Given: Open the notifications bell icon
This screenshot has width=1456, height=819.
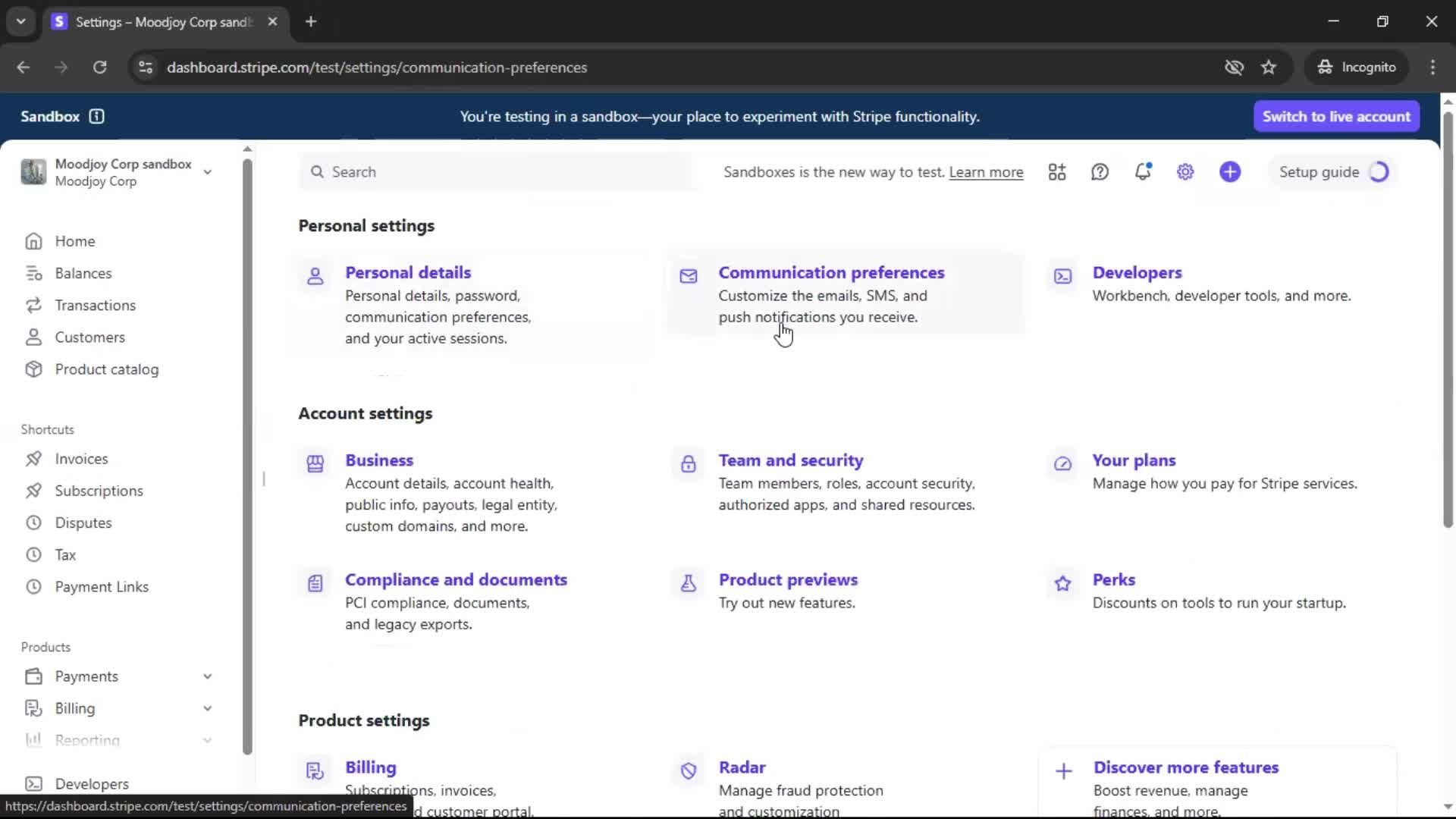Looking at the screenshot, I should click(1142, 172).
